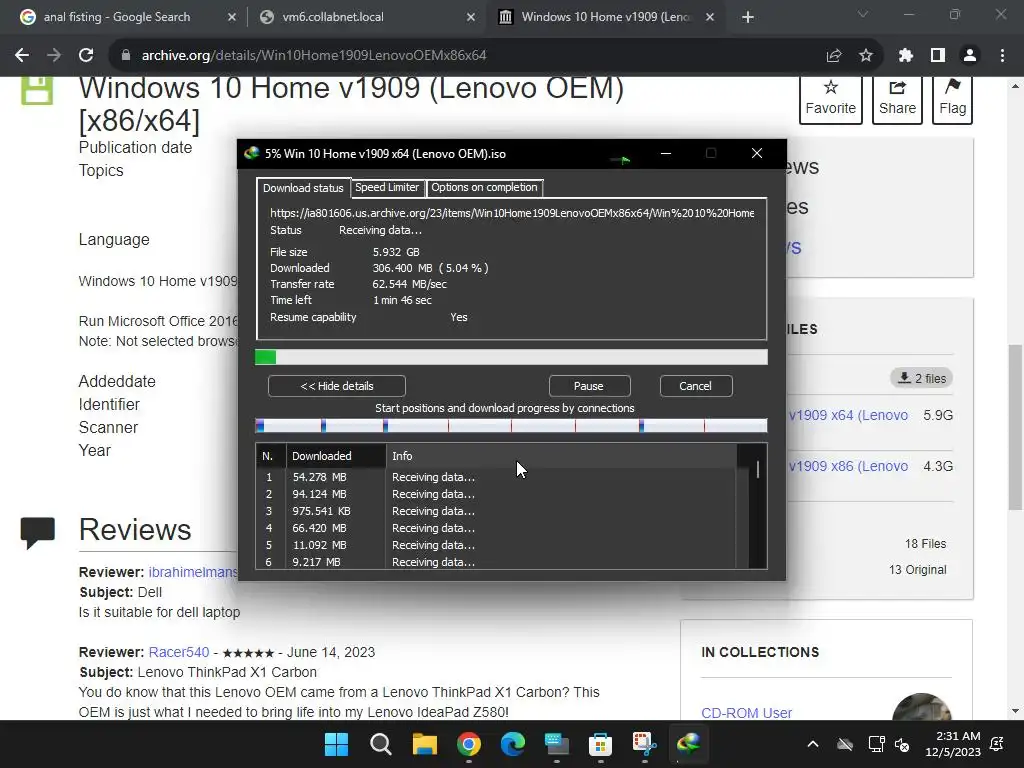Click the page vertical scrollbar
The width and height of the screenshot is (1024, 768).
coord(1015,427)
